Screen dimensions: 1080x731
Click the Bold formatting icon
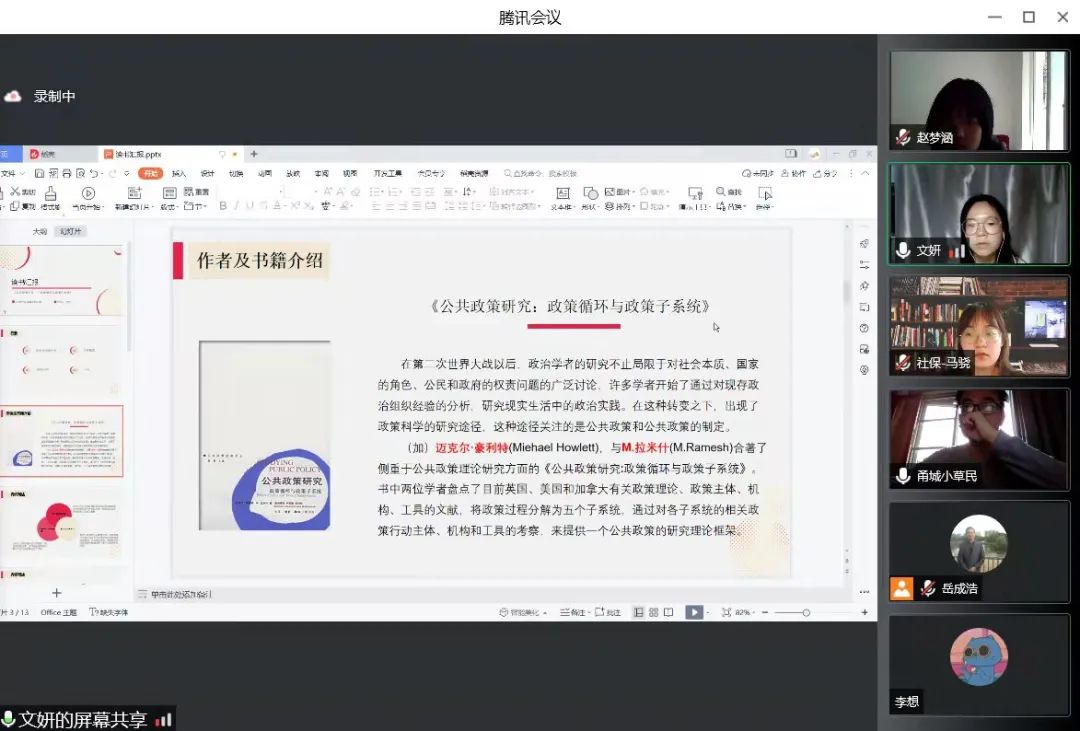point(223,206)
